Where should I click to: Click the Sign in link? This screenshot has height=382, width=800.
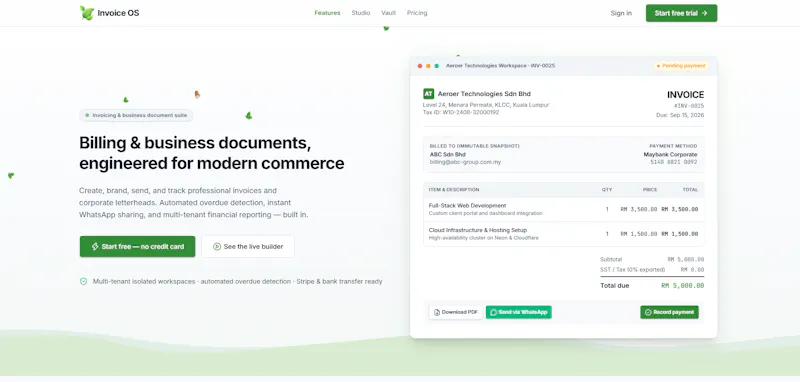coord(621,13)
